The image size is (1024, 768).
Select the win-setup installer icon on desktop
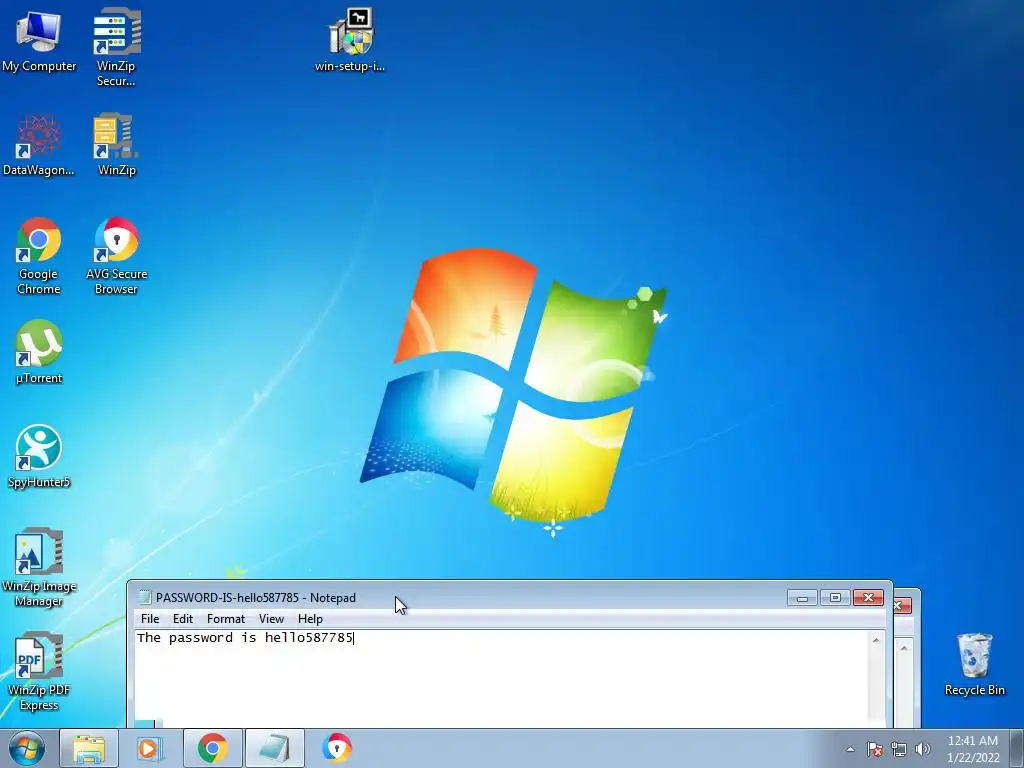pos(350,40)
